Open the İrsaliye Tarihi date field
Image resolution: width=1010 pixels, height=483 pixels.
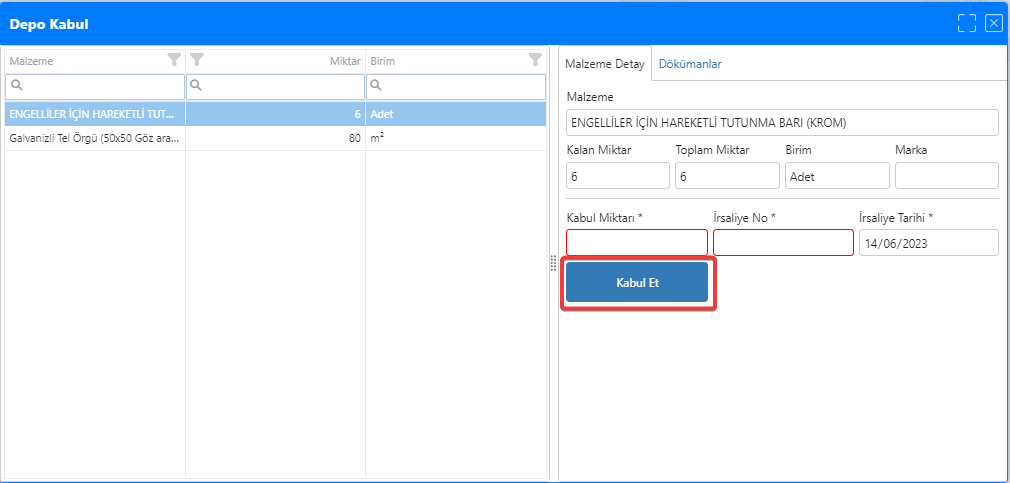928,243
